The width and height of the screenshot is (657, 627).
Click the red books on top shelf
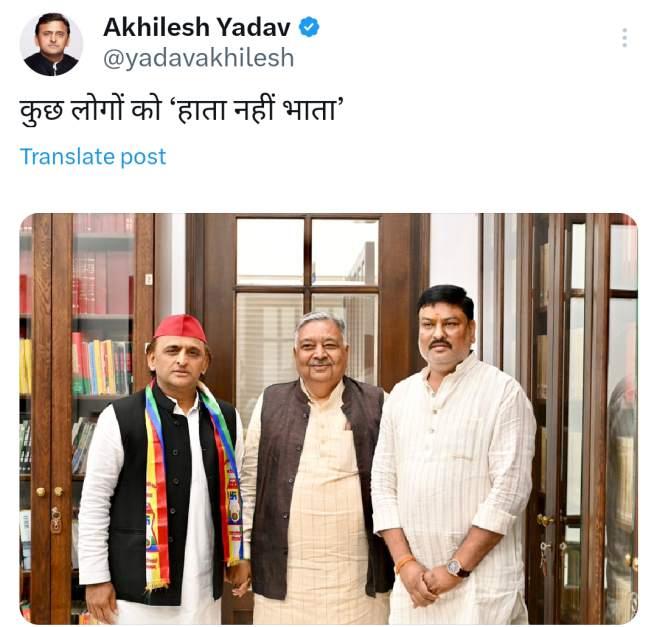click(103, 282)
